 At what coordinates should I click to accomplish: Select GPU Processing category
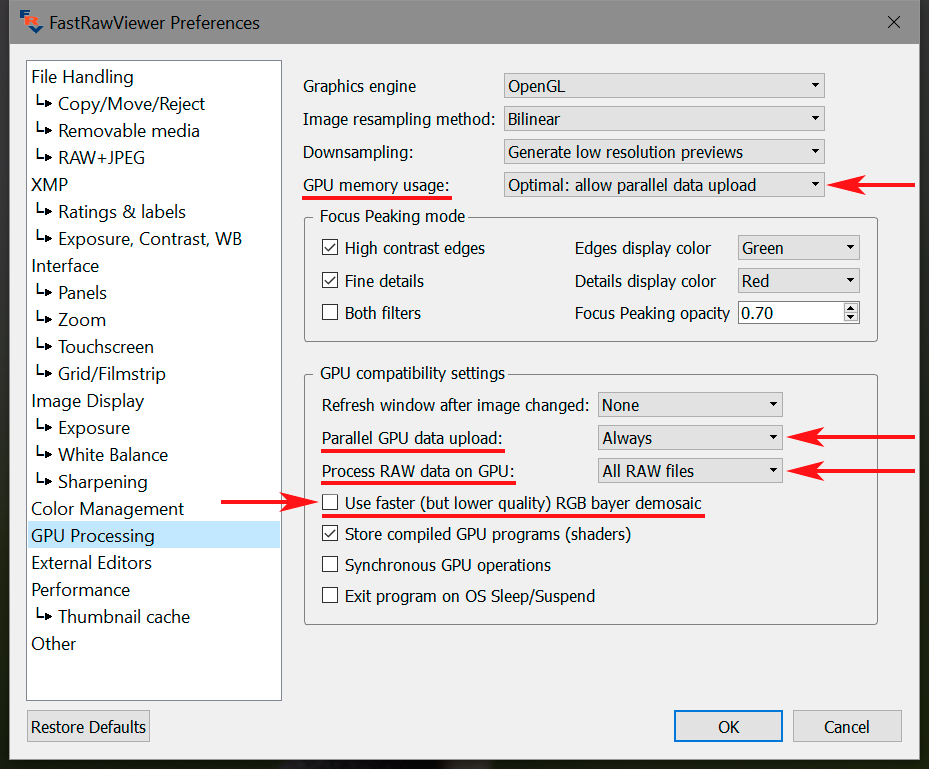tap(153, 536)
